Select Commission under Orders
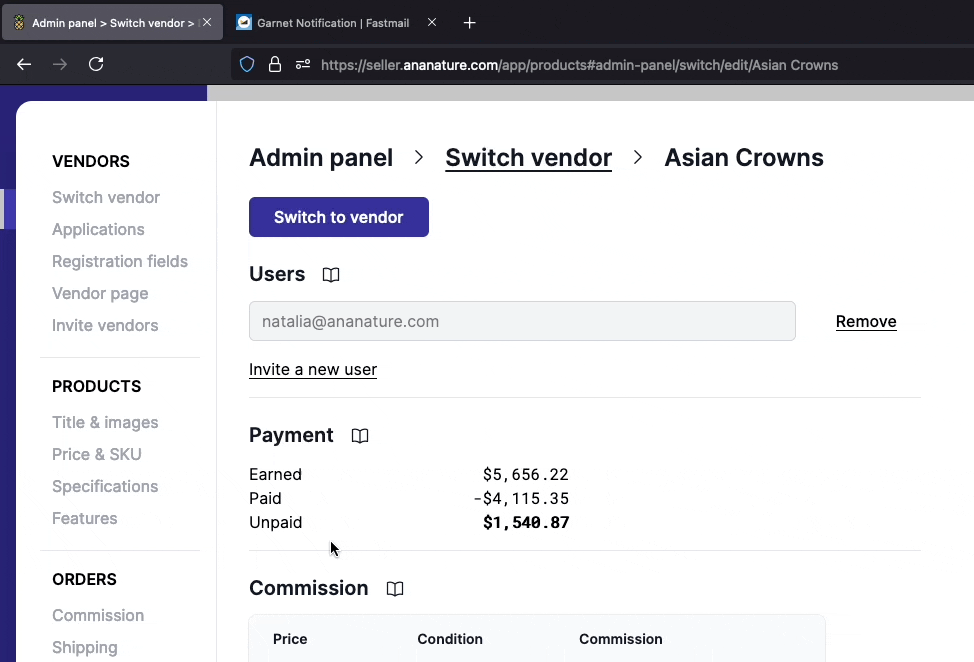This screenshot has width=974, height=662. 98,615
